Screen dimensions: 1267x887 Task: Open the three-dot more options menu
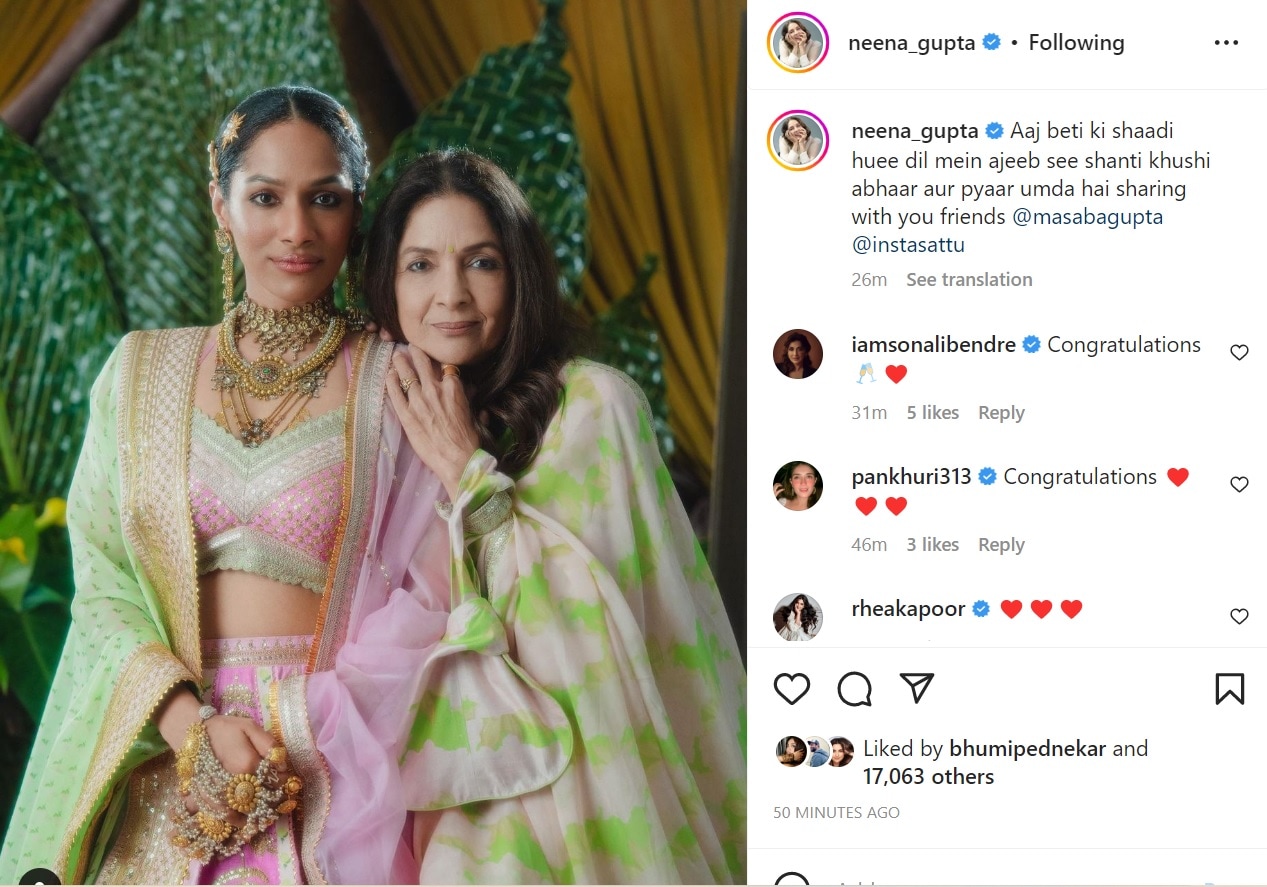[x=1226, y=43]
